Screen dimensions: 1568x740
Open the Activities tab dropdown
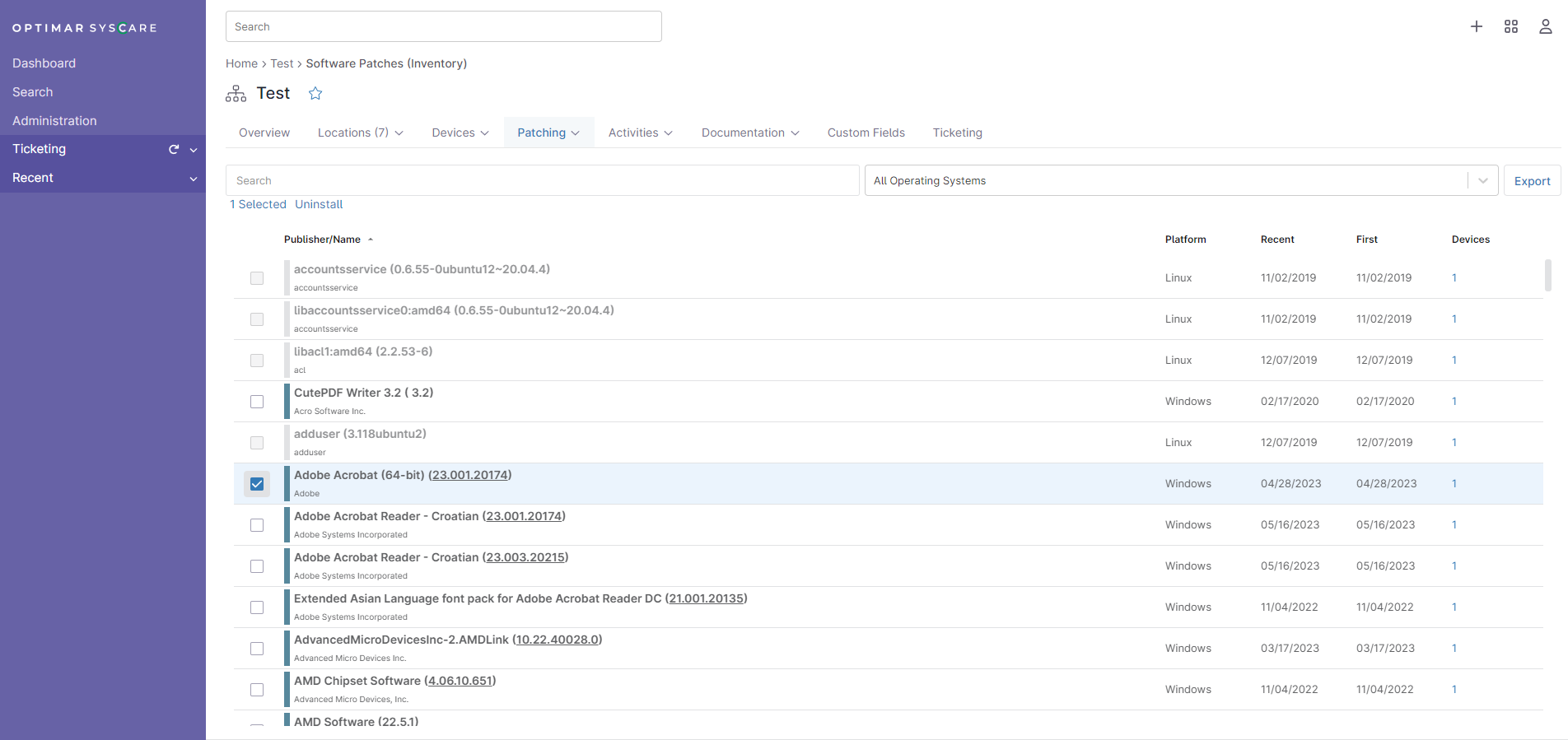click(641, 133)
